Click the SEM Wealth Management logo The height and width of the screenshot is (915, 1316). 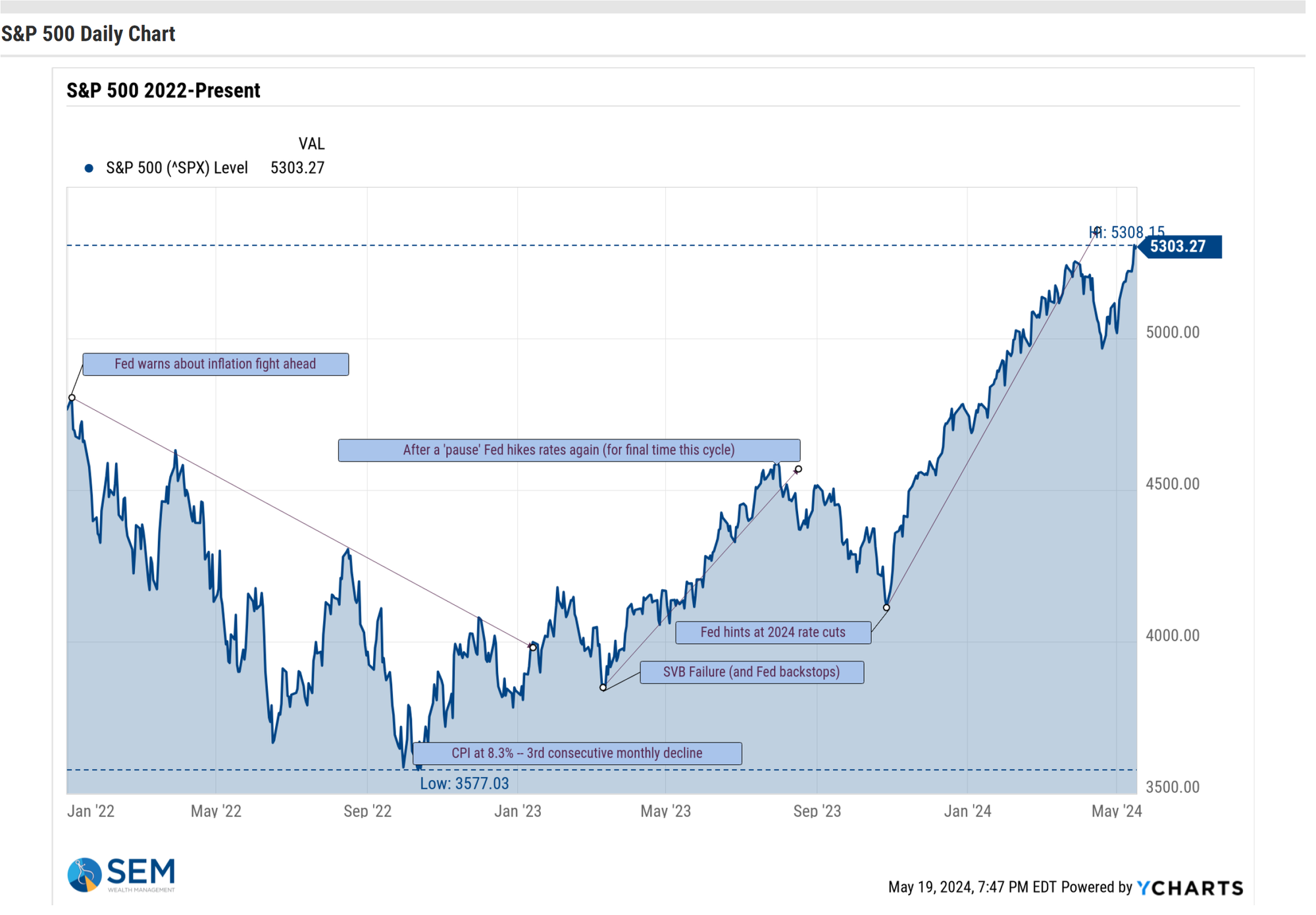pos(122,875)
